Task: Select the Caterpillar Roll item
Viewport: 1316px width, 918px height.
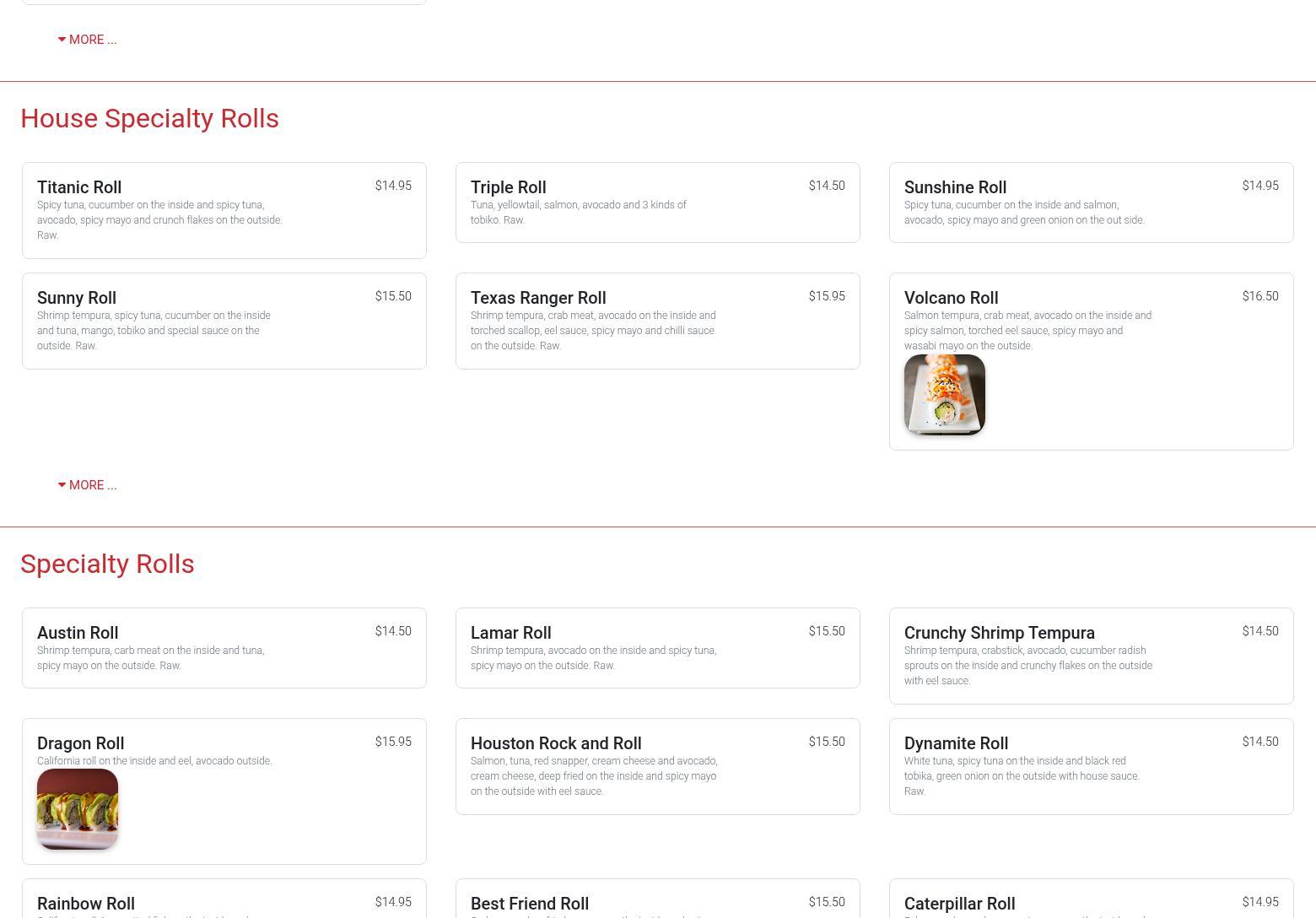Action: pos(1092,899)
